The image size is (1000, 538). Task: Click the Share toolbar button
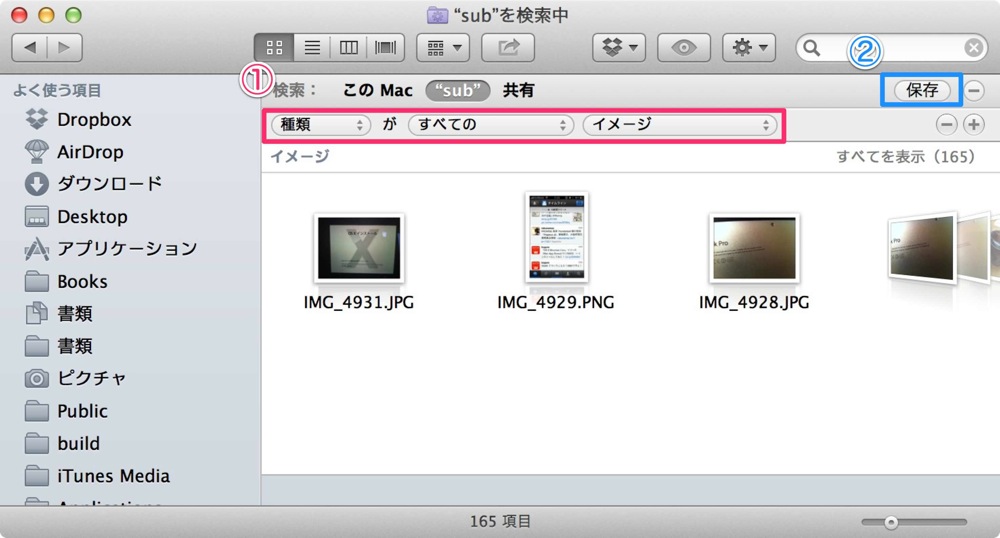point(508,47)
